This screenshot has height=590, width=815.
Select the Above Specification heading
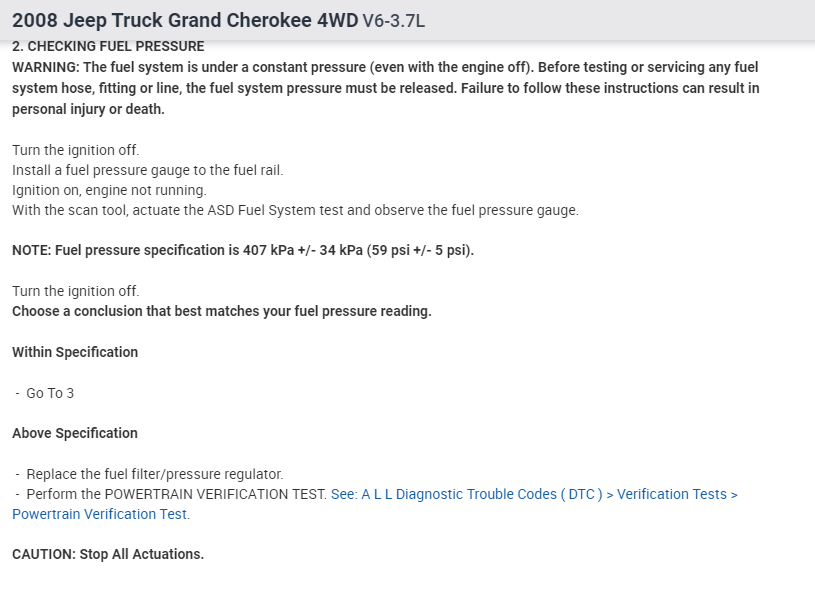tap(75, 433)
